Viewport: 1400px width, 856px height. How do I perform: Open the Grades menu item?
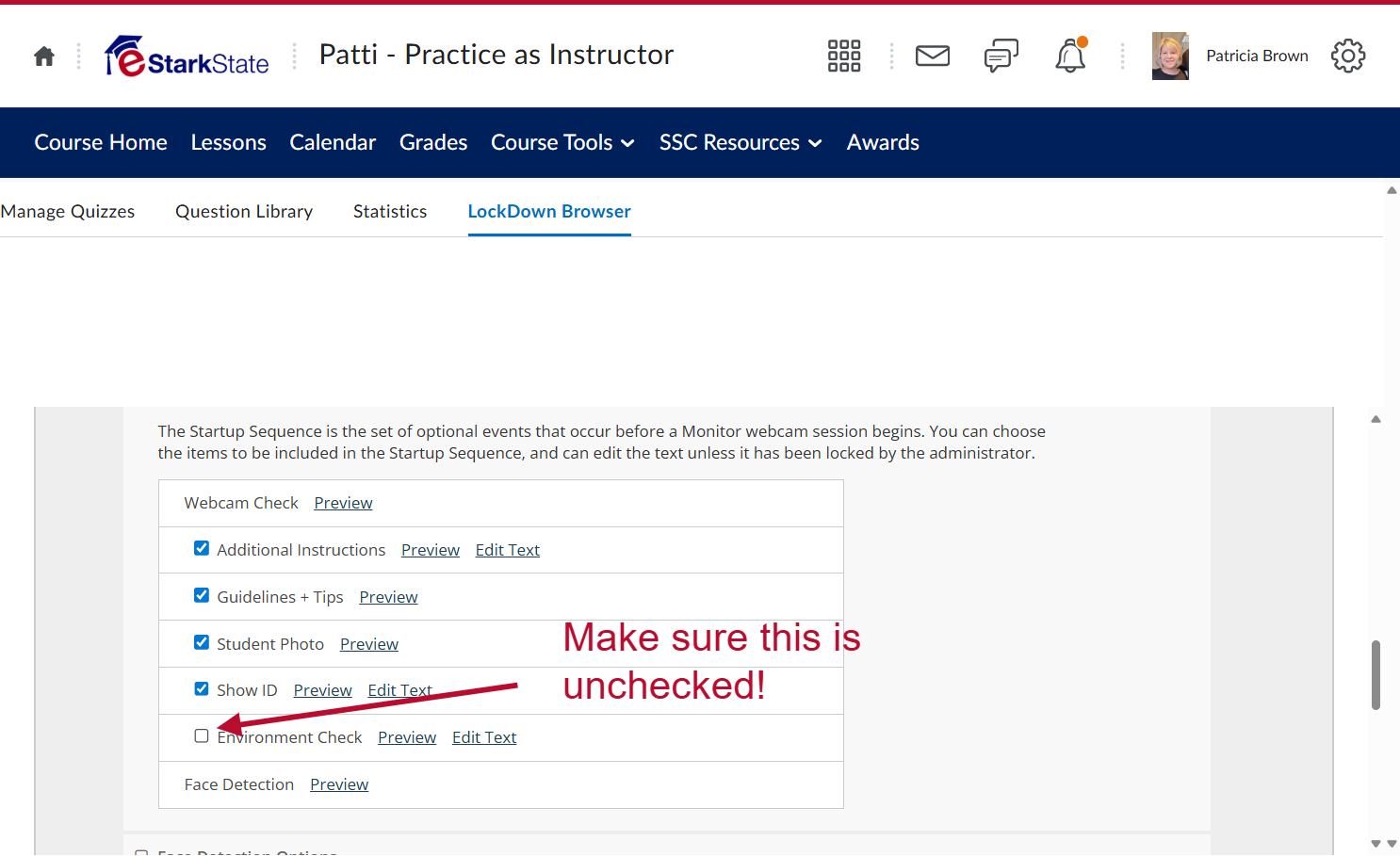pos(433,142)
